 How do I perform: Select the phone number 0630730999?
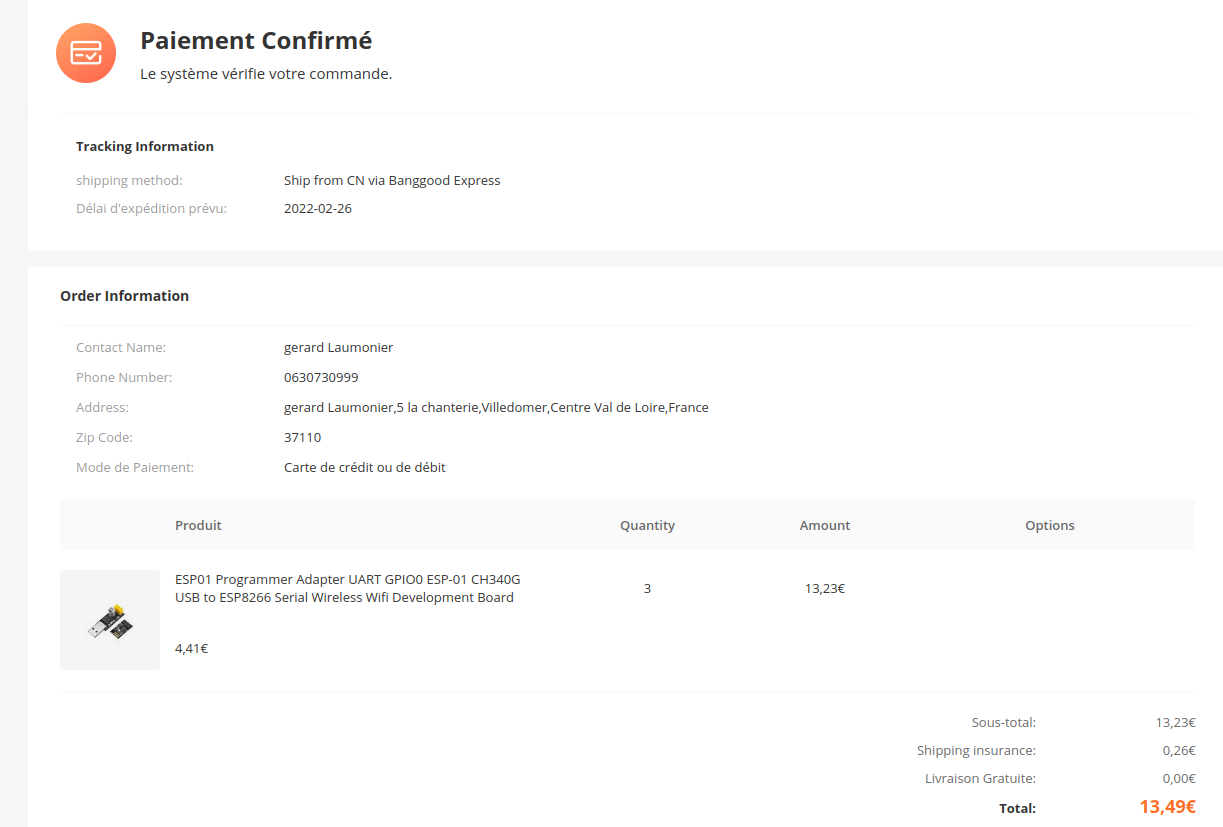pos(321,378)
